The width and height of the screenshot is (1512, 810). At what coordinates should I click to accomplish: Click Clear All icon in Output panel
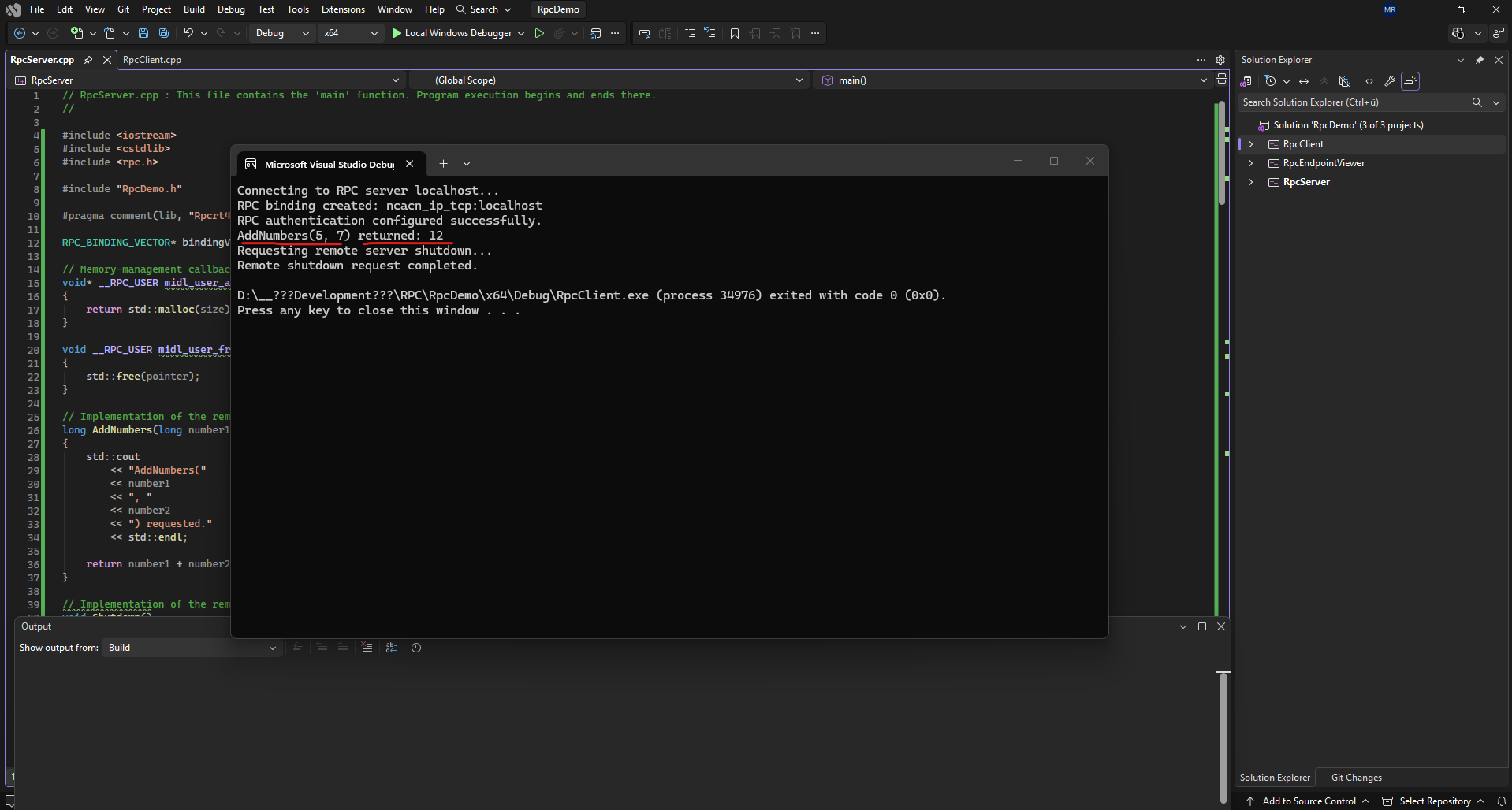(367, 648)
